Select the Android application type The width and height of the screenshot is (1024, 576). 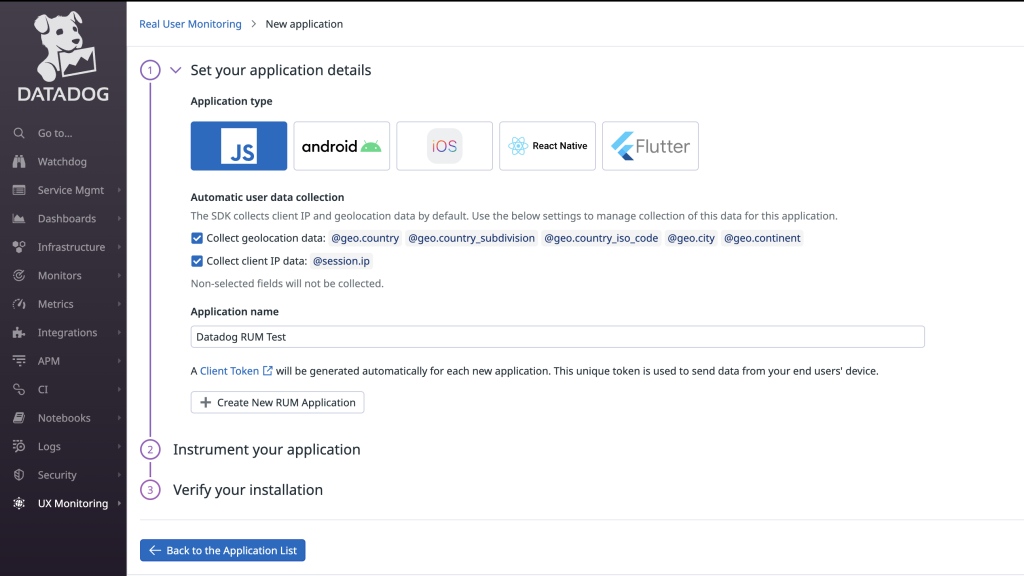pos(341,145)
